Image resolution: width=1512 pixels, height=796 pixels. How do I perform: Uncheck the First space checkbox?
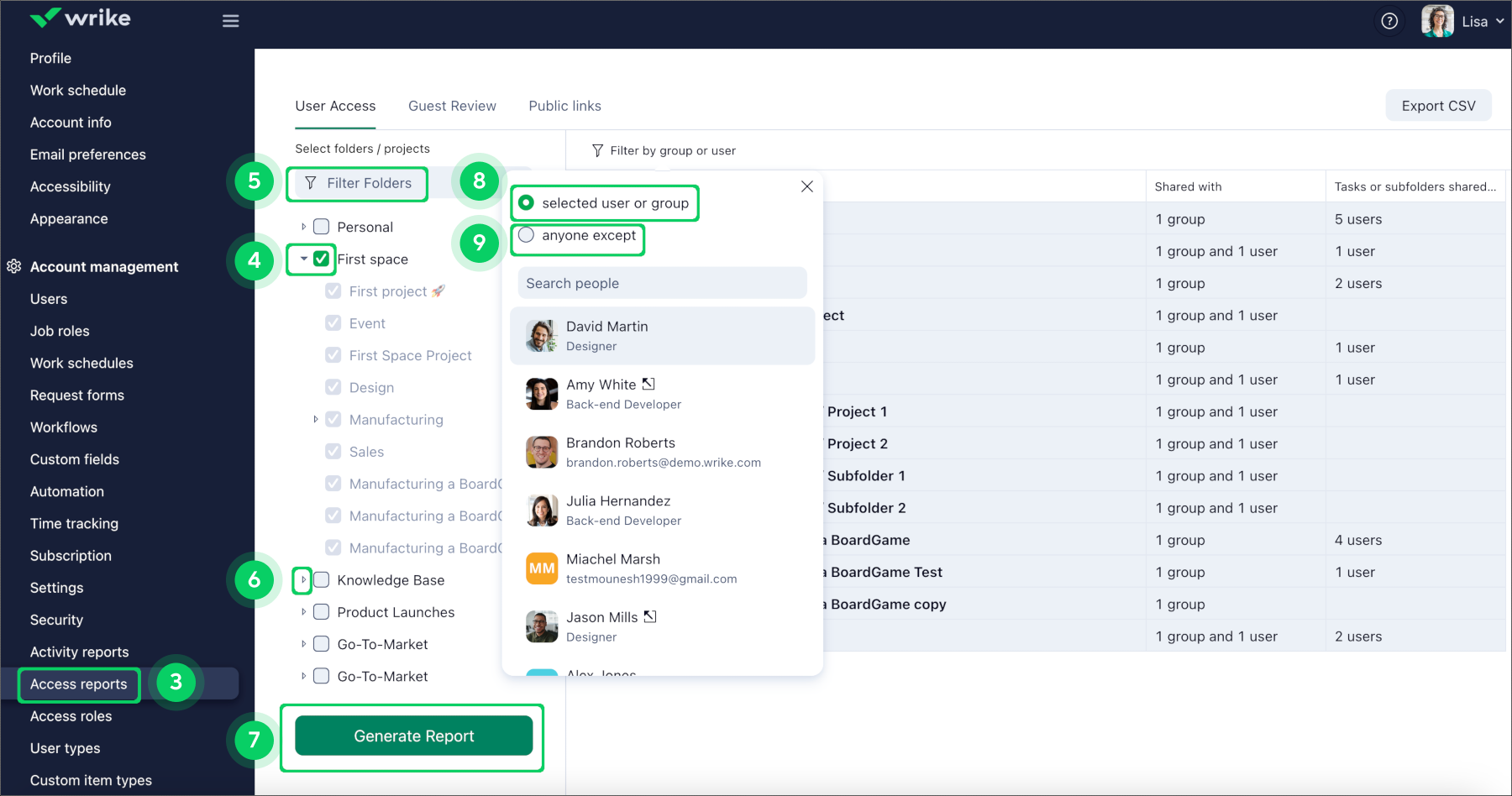[321, 259]
